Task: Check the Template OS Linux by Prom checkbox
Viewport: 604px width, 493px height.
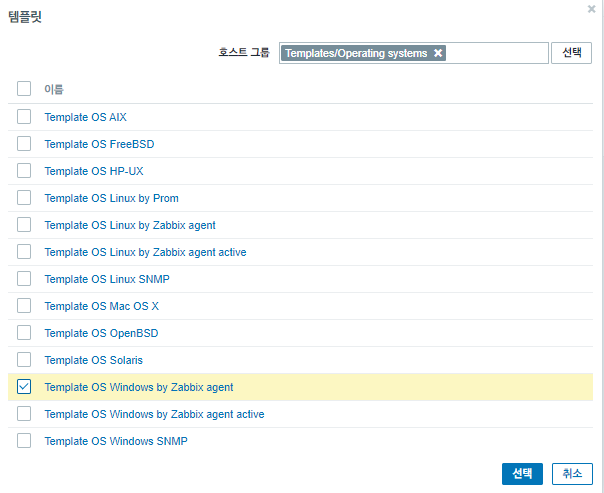Action: coord(24,198)
